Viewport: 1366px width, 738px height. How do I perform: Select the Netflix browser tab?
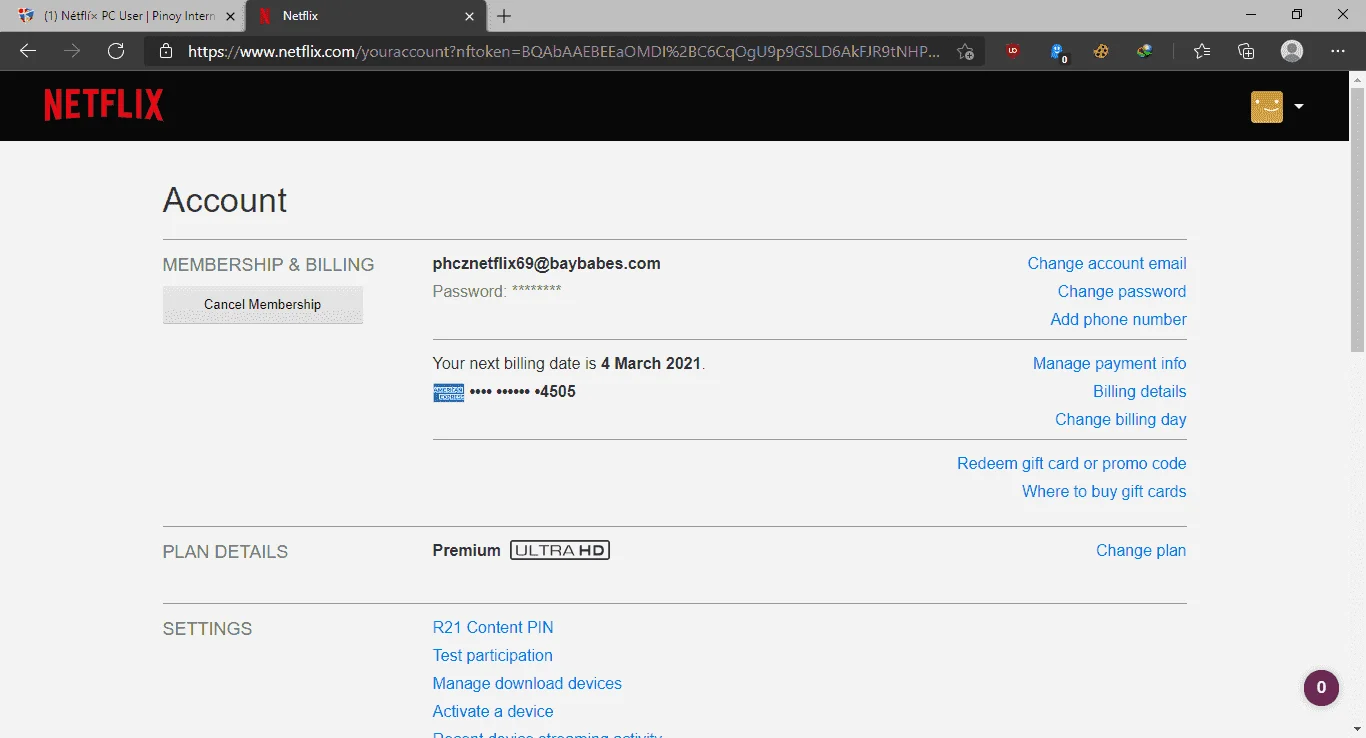click(x=366, y=16)
